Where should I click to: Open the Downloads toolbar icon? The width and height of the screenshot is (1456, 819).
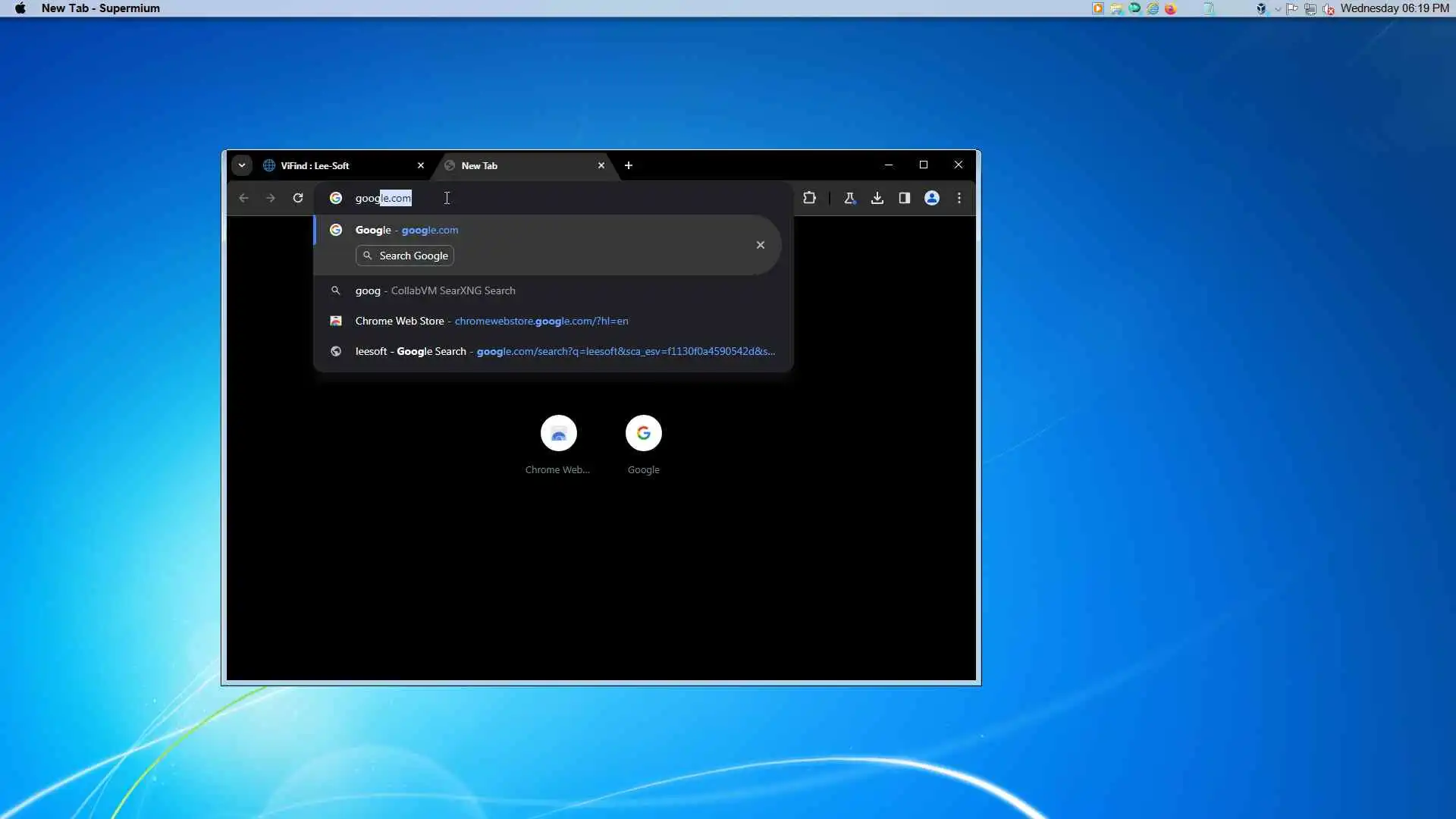click(x=877, y=198)
